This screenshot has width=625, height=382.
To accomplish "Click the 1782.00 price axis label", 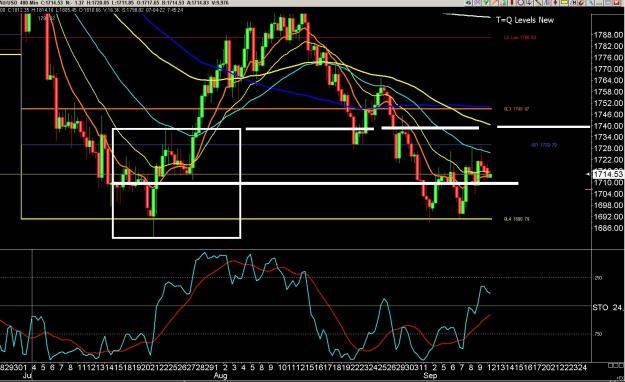I will pyautogui.click(x=609, y=46).
